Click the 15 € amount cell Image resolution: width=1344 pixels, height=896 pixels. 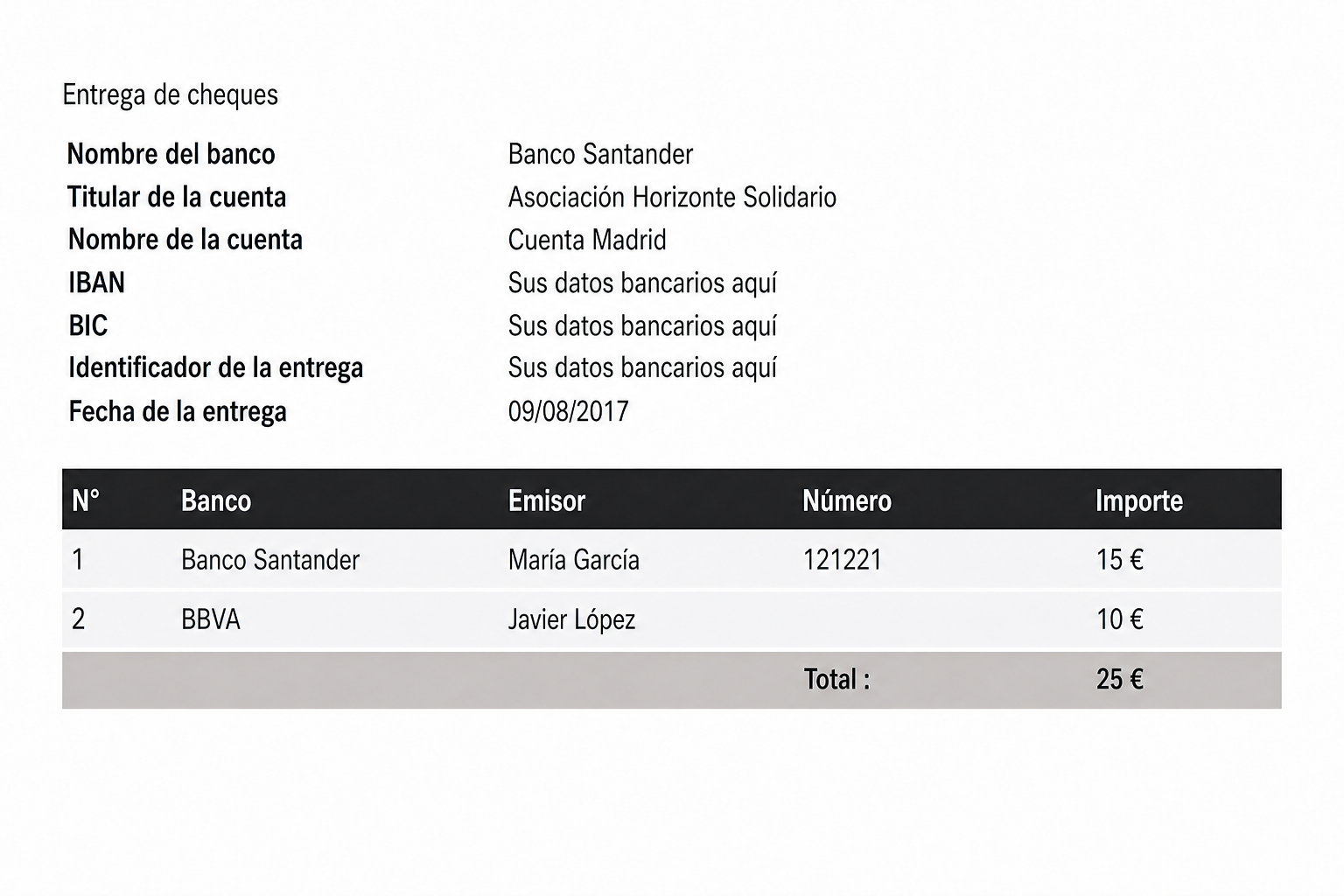click(x=1120, y=560)
